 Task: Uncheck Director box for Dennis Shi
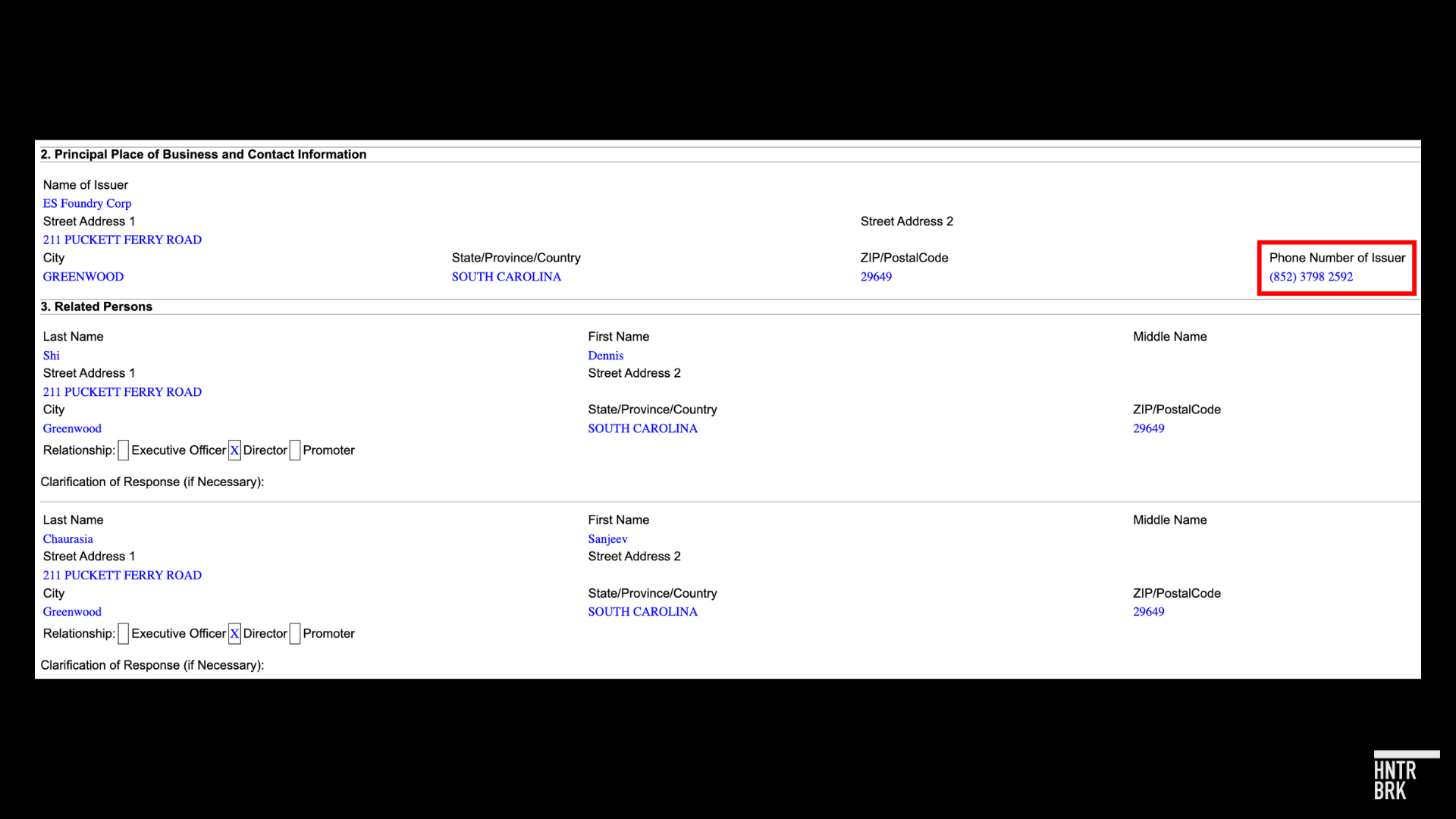point(235,450)
